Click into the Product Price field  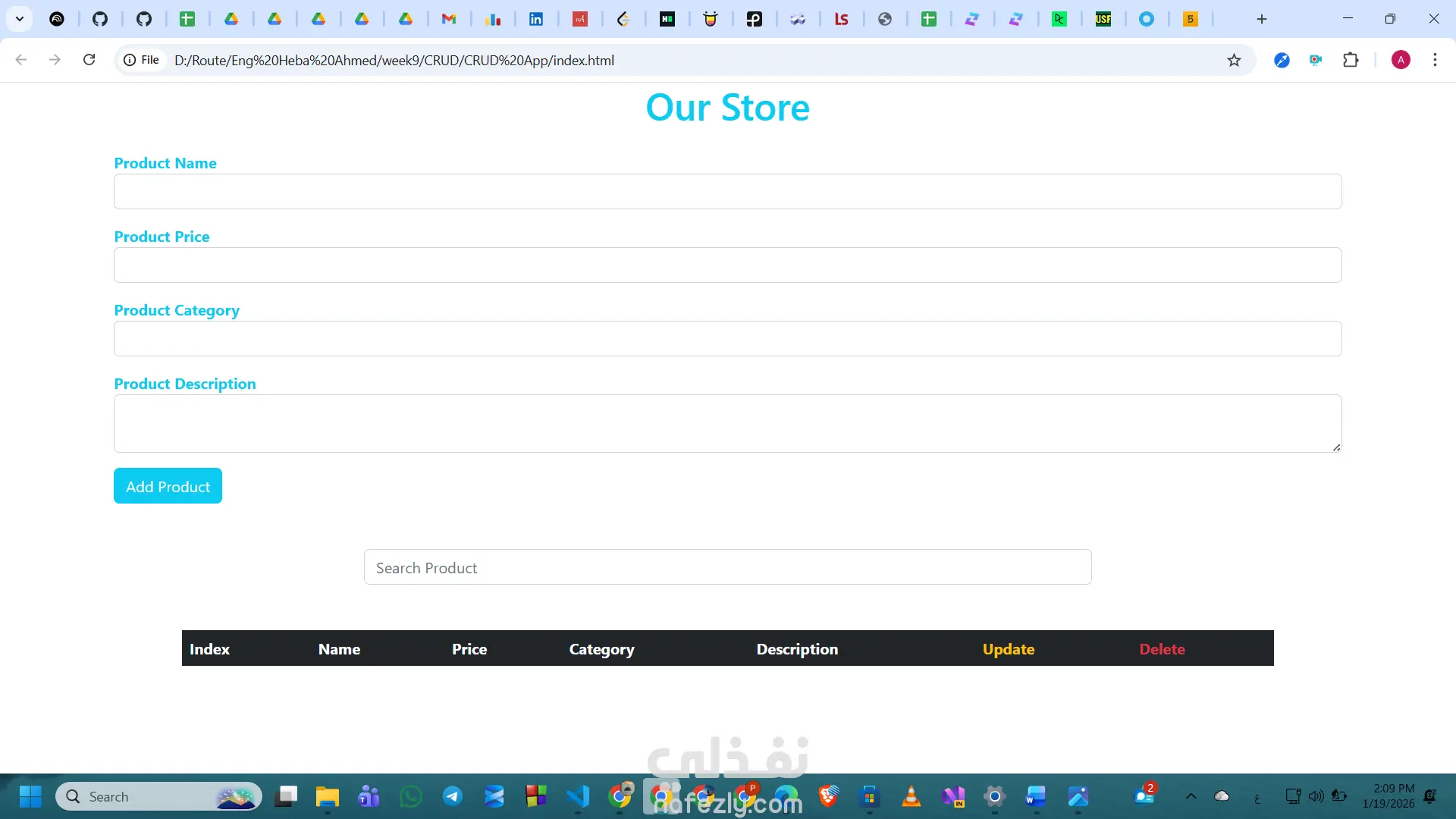click(x=727, y=265)
